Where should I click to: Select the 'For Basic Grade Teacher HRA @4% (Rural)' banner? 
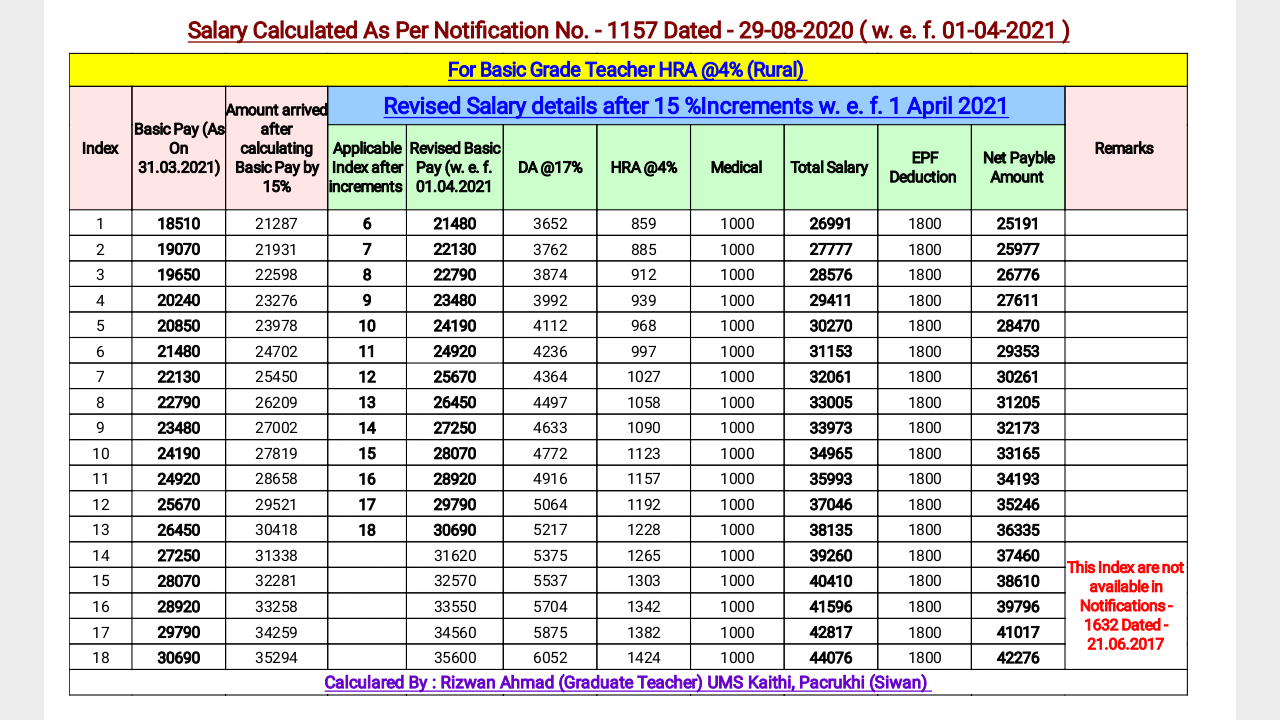pos(627,70)
